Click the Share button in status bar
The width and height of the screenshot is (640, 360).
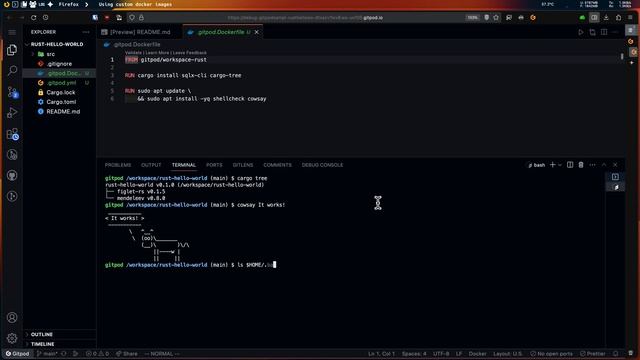(x=127, y=353)
